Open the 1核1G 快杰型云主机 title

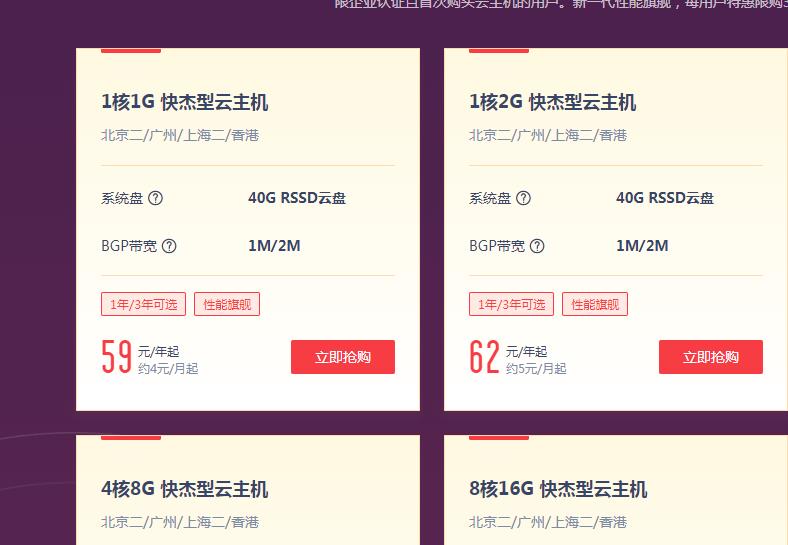(x=184, y=102)
